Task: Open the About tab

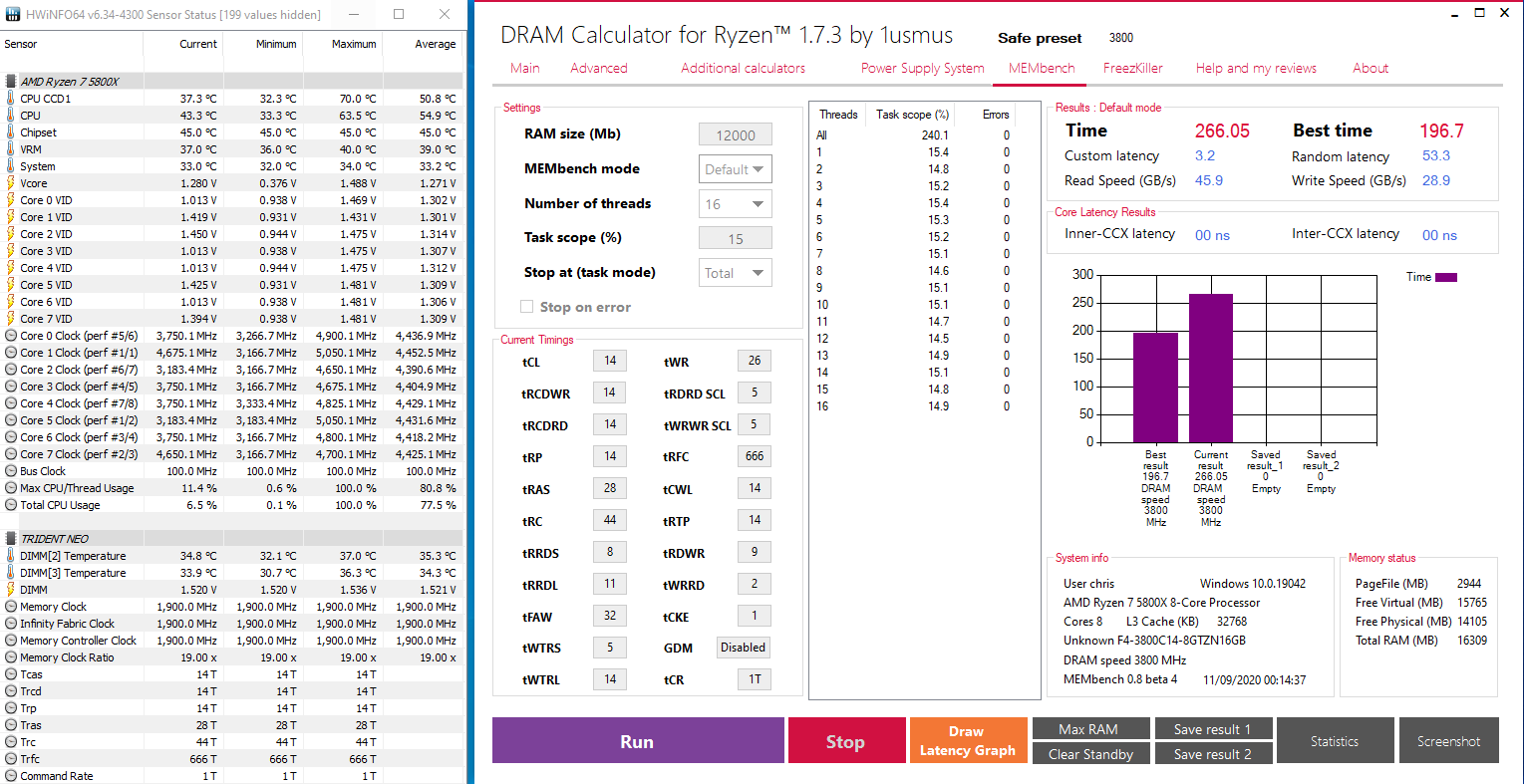Action: point(1371,69)
